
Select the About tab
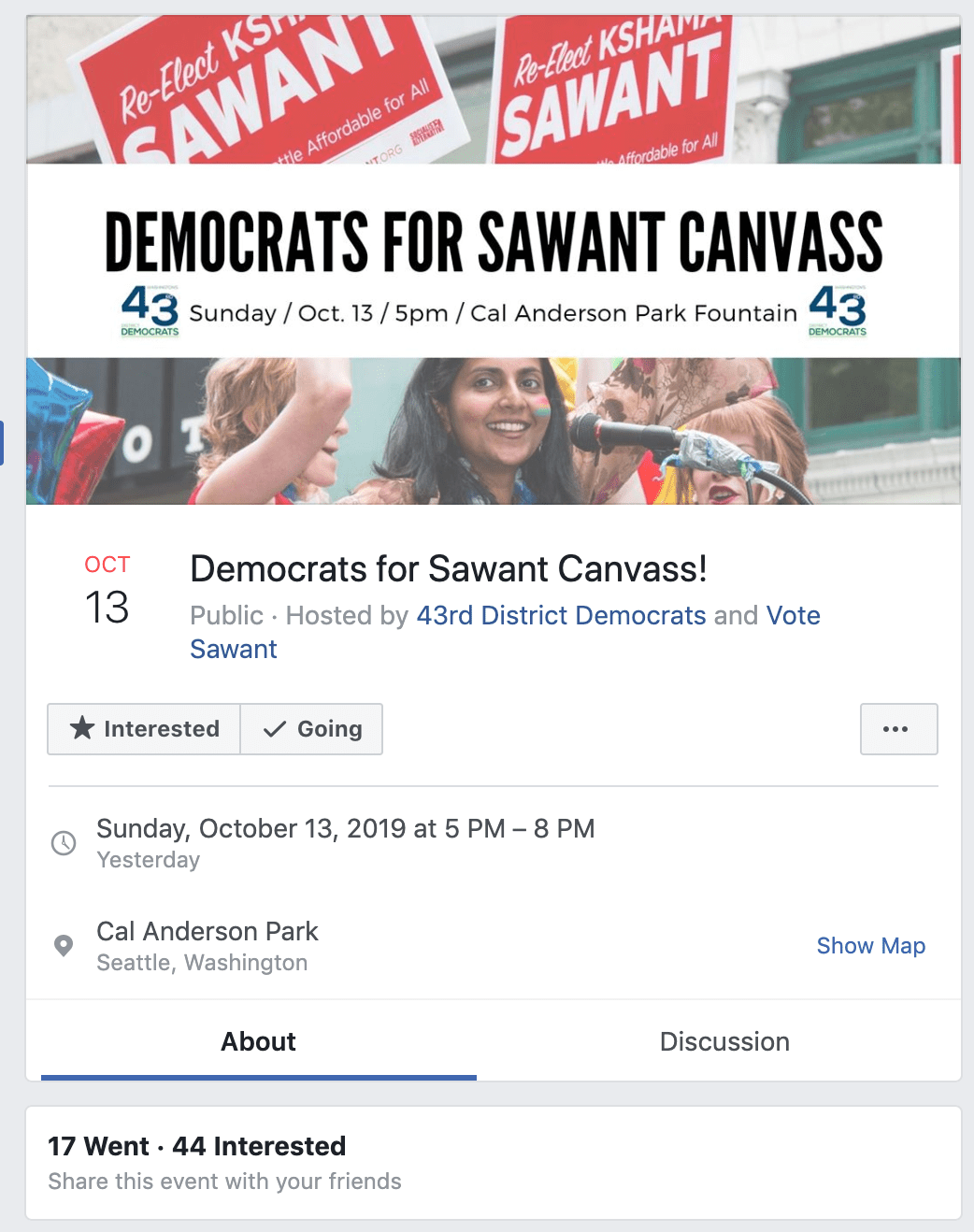(258, 1041)
